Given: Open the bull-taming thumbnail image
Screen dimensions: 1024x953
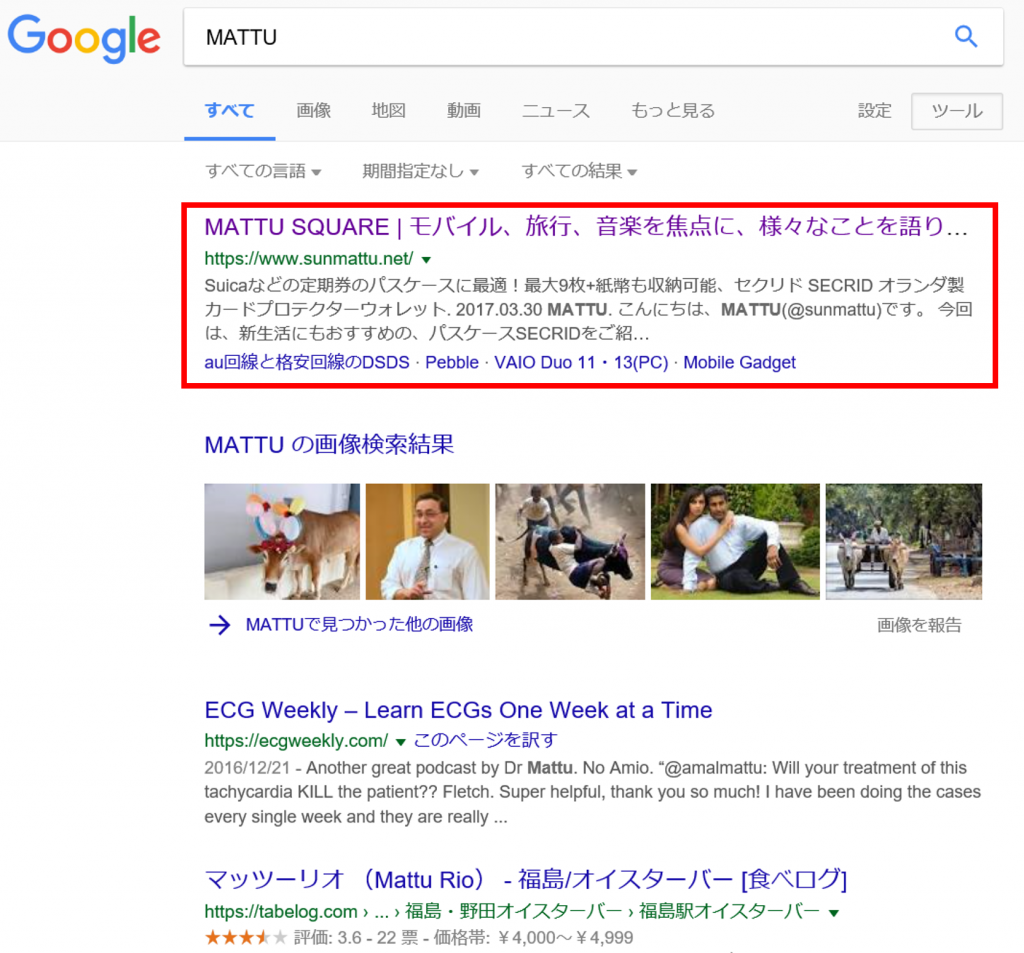Looking at the screenshot, I should pos(570,541).
